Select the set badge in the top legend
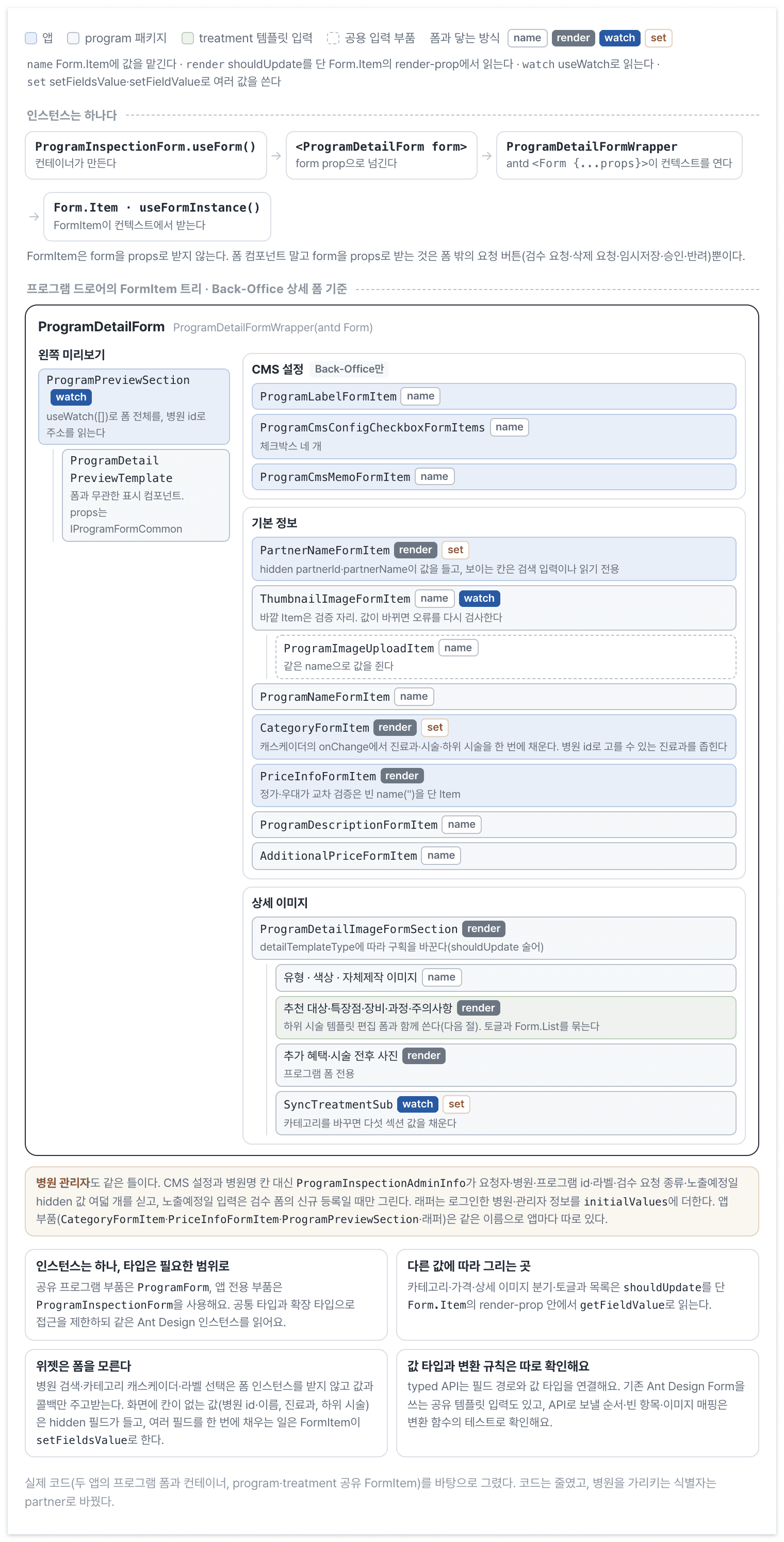Viewport: 784px width, 1542px height. click(x=658, y=38)
